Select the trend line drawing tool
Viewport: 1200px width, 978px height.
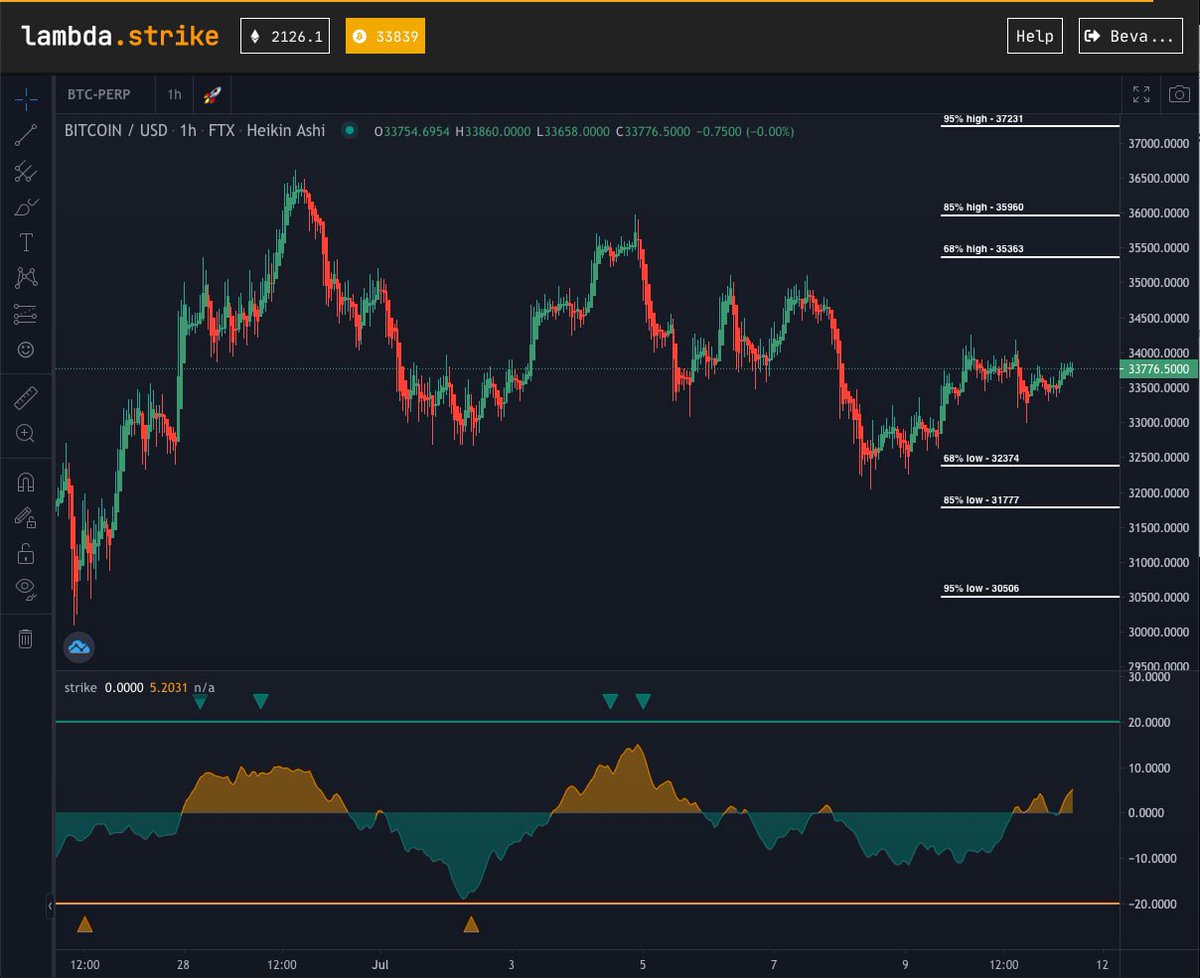[x=26, y=136]
